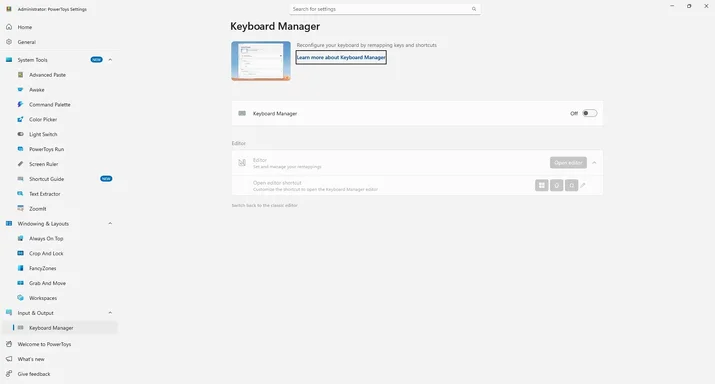
Task: Open PowerToys Run label in sidebar
Action: pyautogui.click(x=47, y=149)
